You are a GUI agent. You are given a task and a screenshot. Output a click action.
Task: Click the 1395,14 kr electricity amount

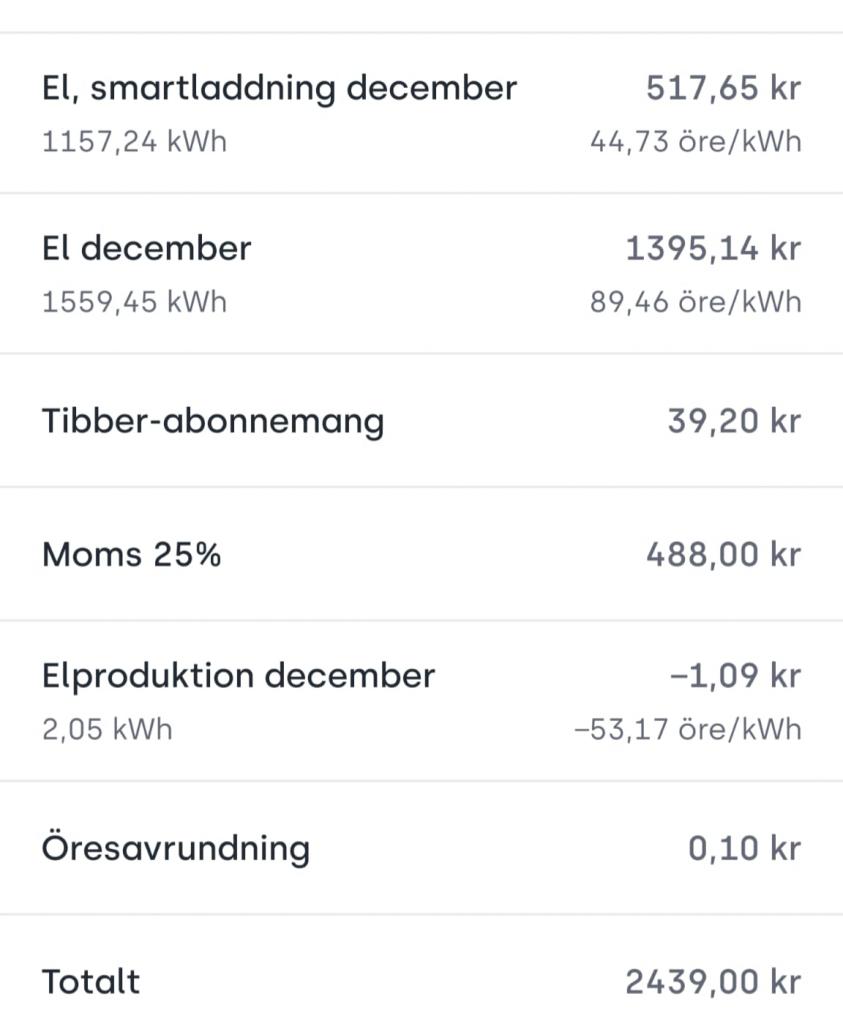click(713, 248)
